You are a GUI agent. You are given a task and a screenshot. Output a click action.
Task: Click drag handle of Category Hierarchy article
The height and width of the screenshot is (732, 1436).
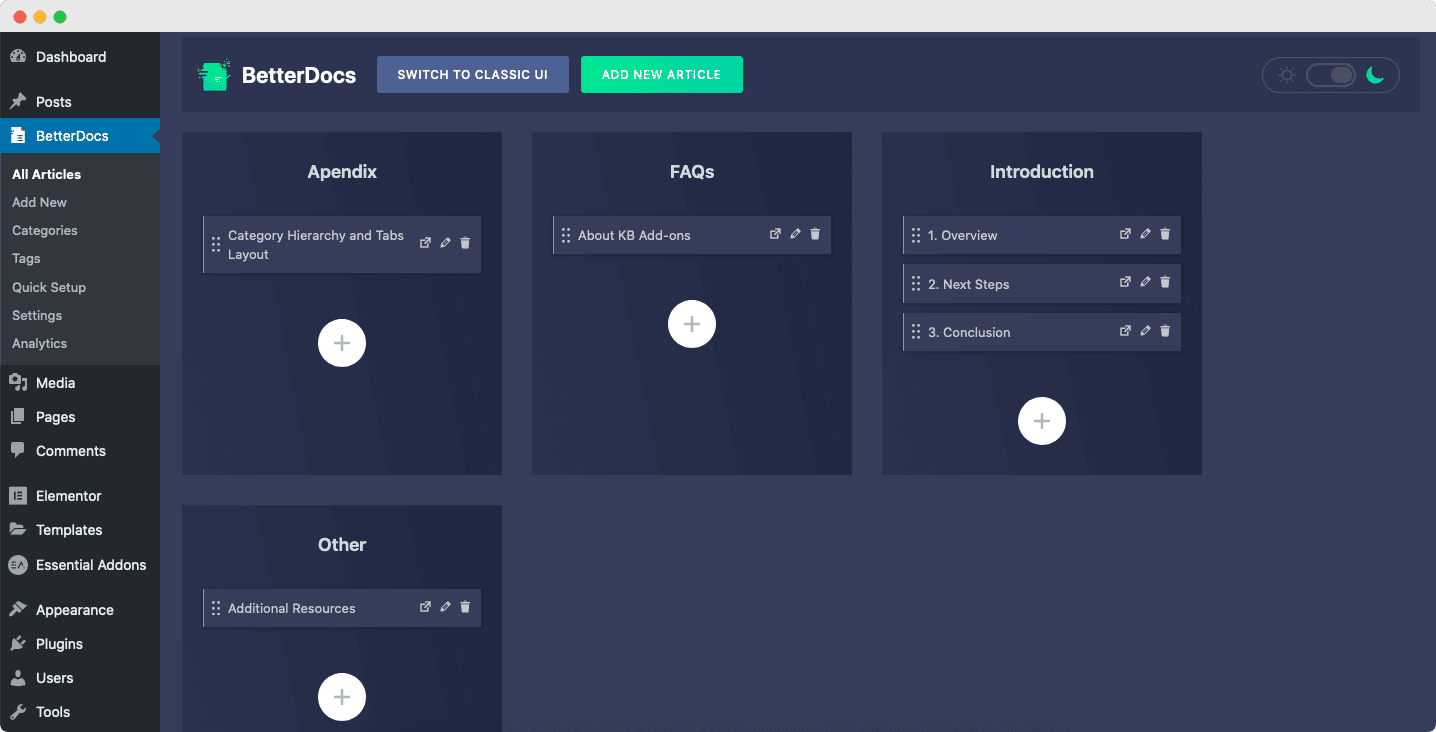click(216, 245)
